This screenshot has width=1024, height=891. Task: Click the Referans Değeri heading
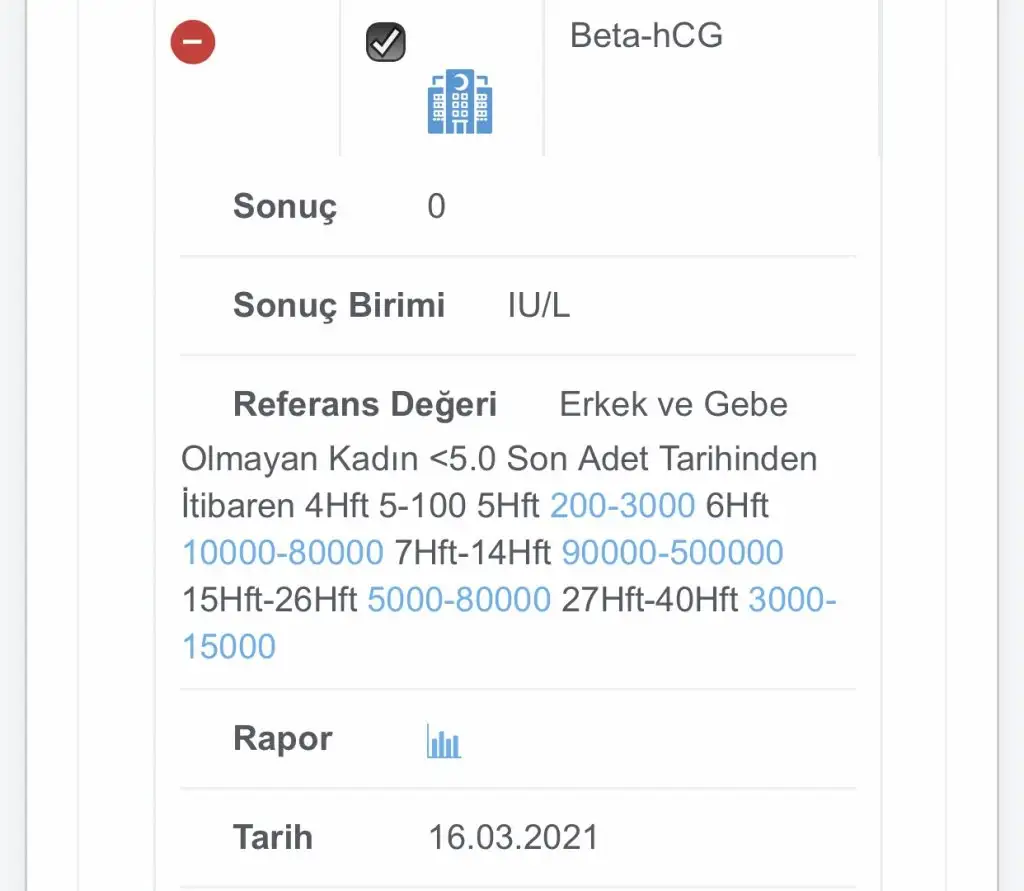tap(364, 404)
